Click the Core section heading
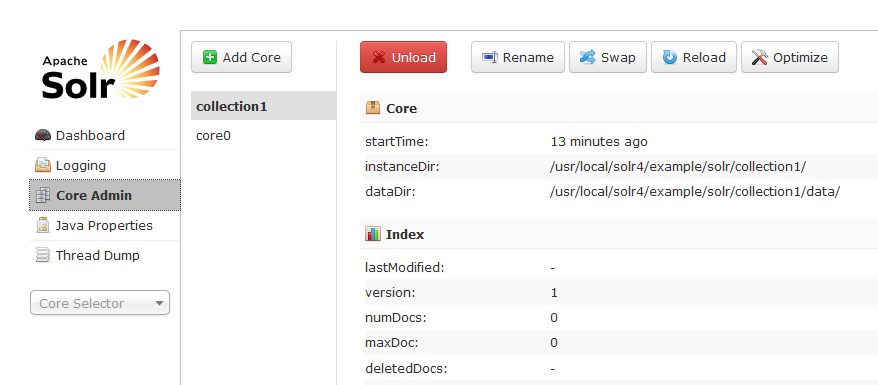 401,108
